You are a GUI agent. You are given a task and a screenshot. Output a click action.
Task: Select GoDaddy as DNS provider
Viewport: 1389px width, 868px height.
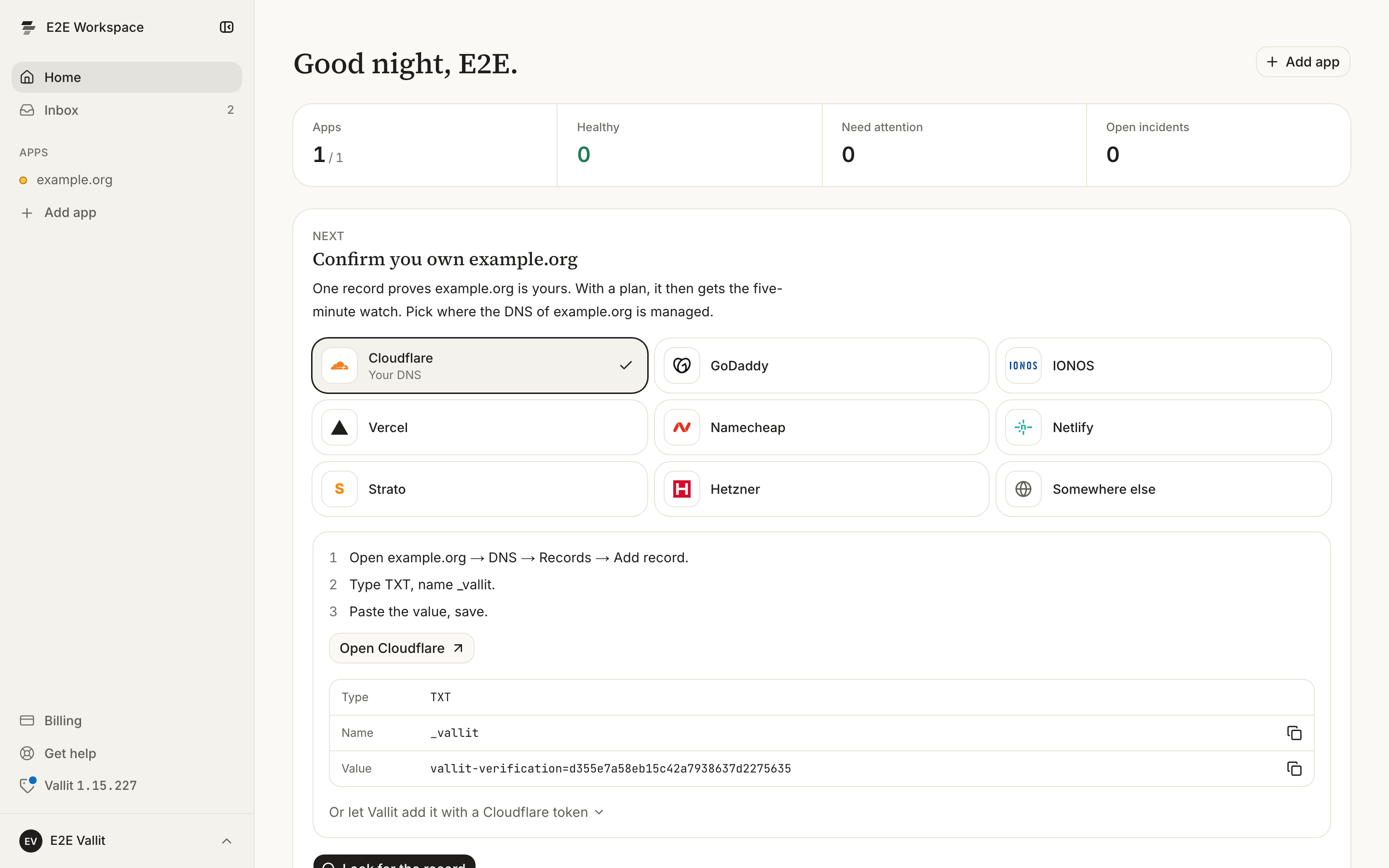(821, 366)
